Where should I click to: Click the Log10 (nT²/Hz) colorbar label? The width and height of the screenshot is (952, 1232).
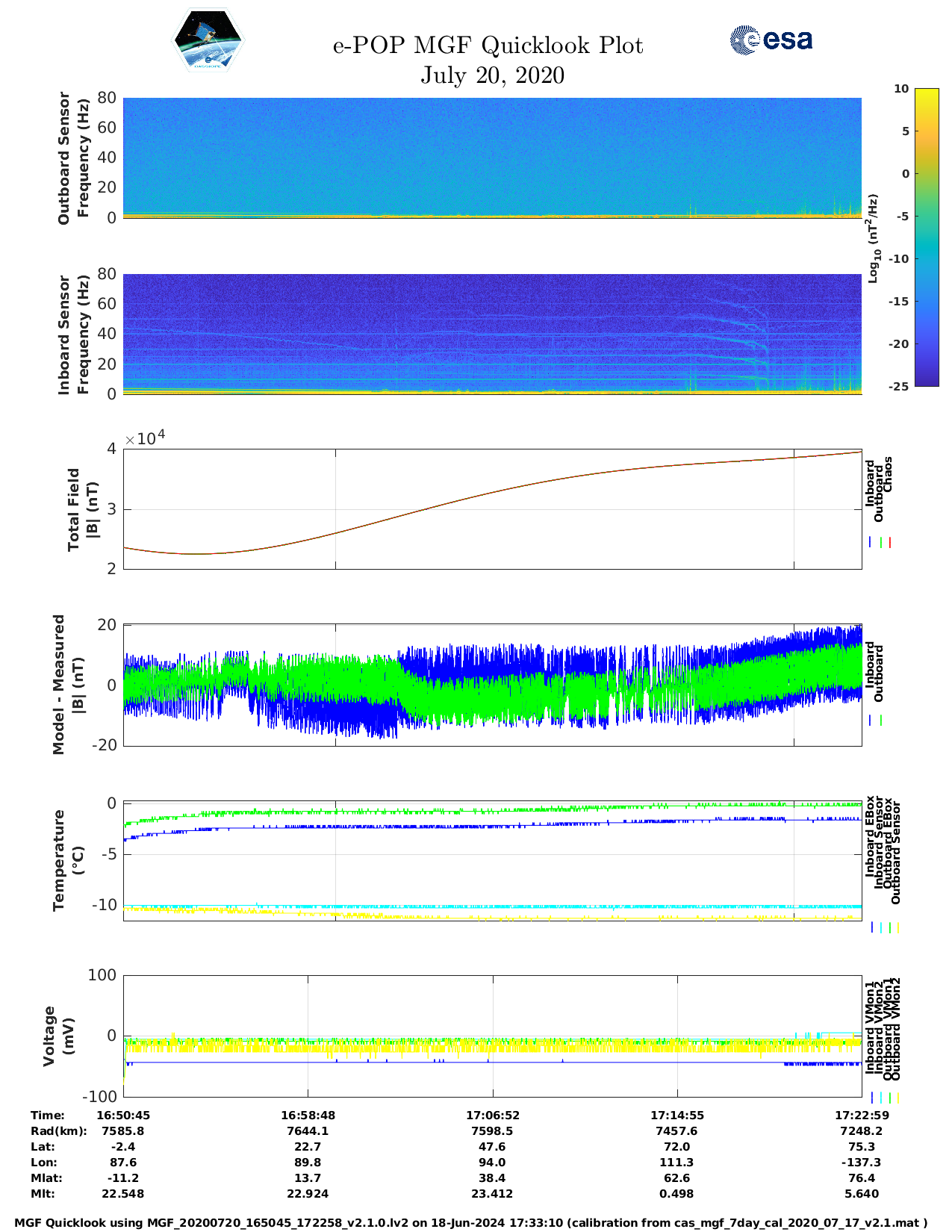872,238
